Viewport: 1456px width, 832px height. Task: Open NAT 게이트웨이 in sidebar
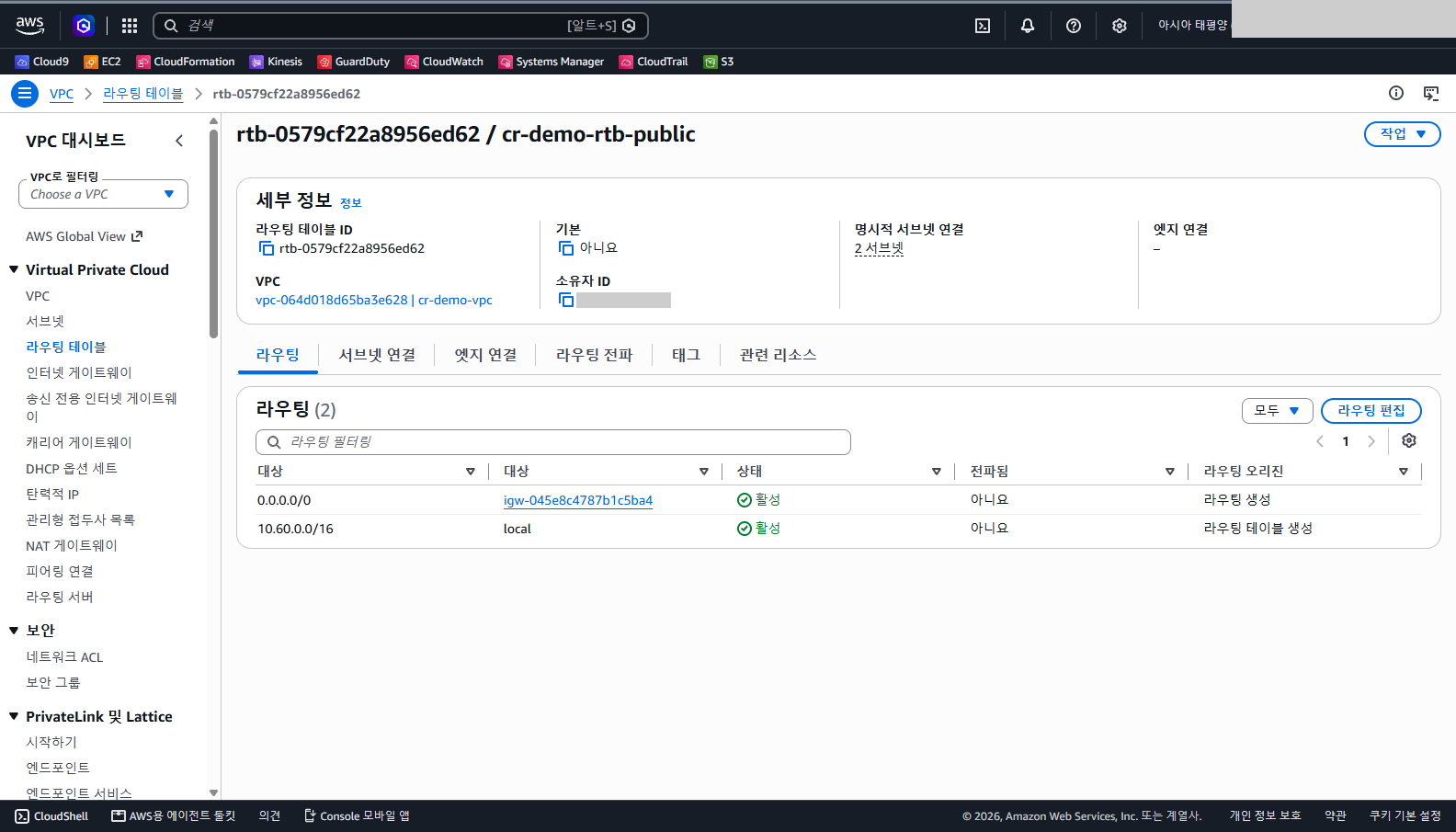point(72,545)
